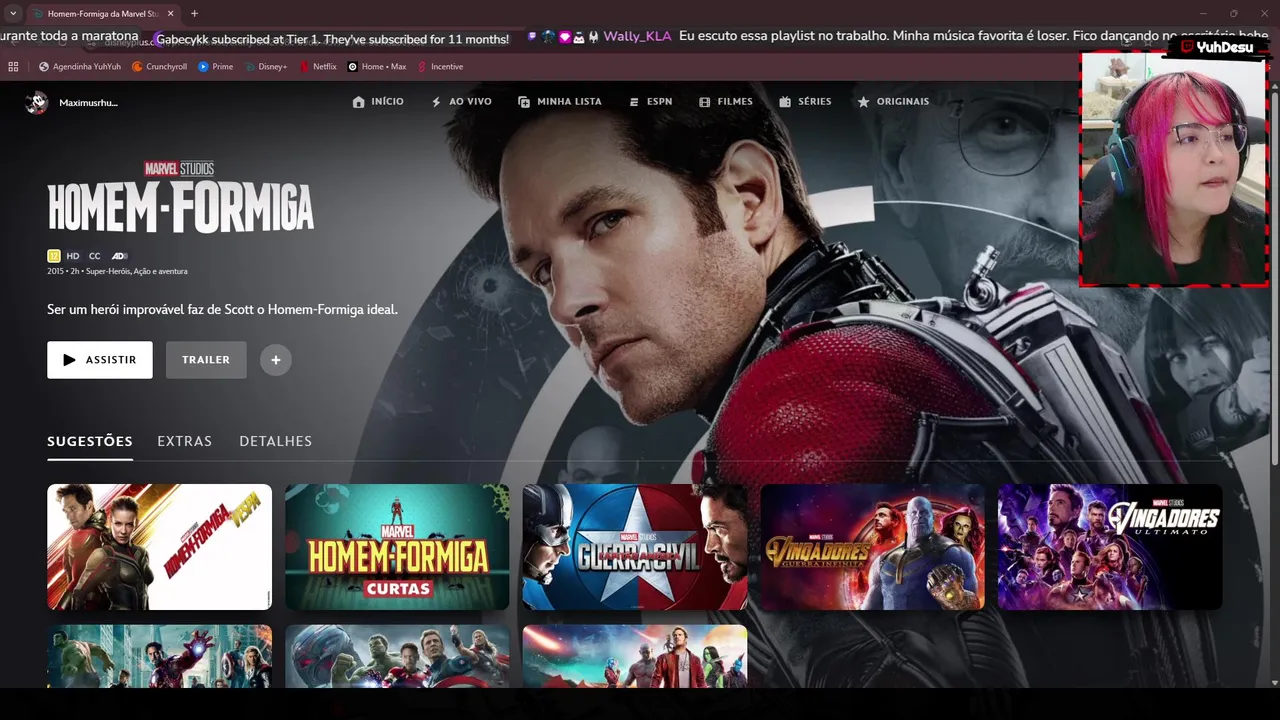Click the Wally_KLA chat username
Viewport: 1280px width, 720px height.
637,36
